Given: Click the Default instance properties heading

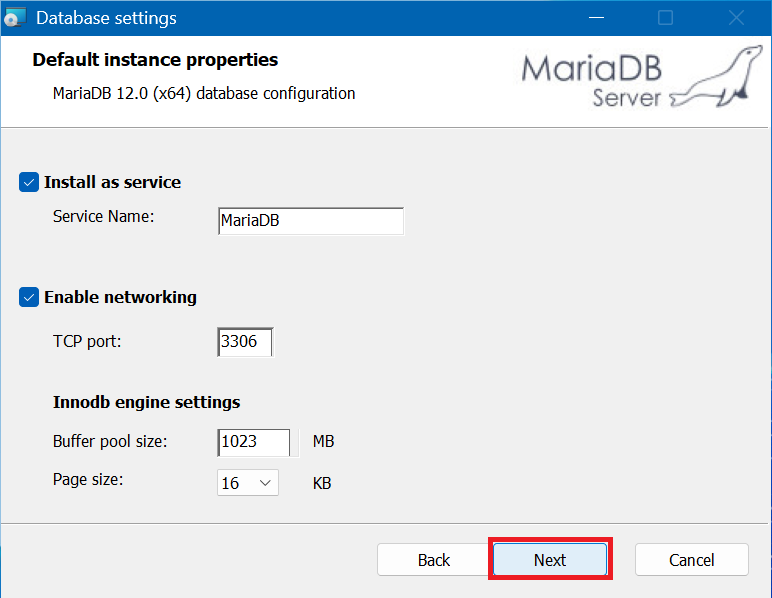Looking at the screenshot, I should coord(155,60).
